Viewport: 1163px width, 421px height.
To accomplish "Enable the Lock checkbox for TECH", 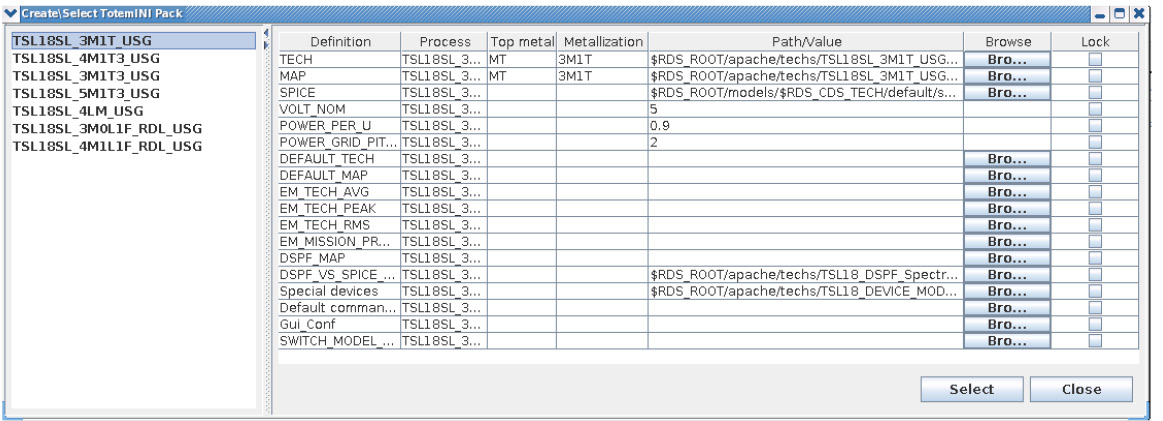I will [x=1095, y=59].
